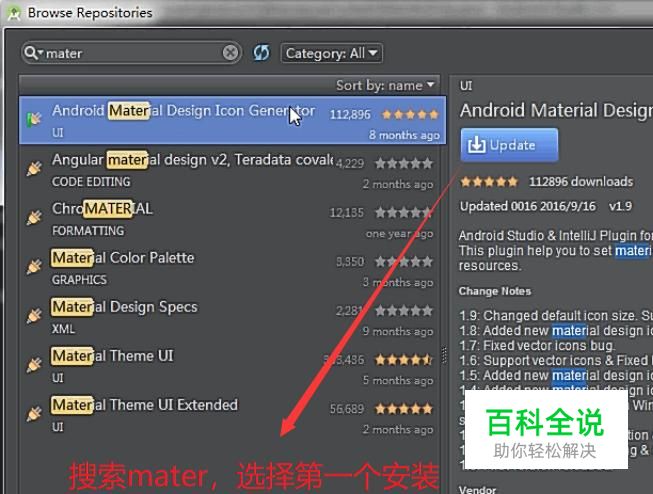Image resolution: width=653 pixels, height=494 pixels.
Task: Select Material Color Palette plugin
Action: coord(230,268)
